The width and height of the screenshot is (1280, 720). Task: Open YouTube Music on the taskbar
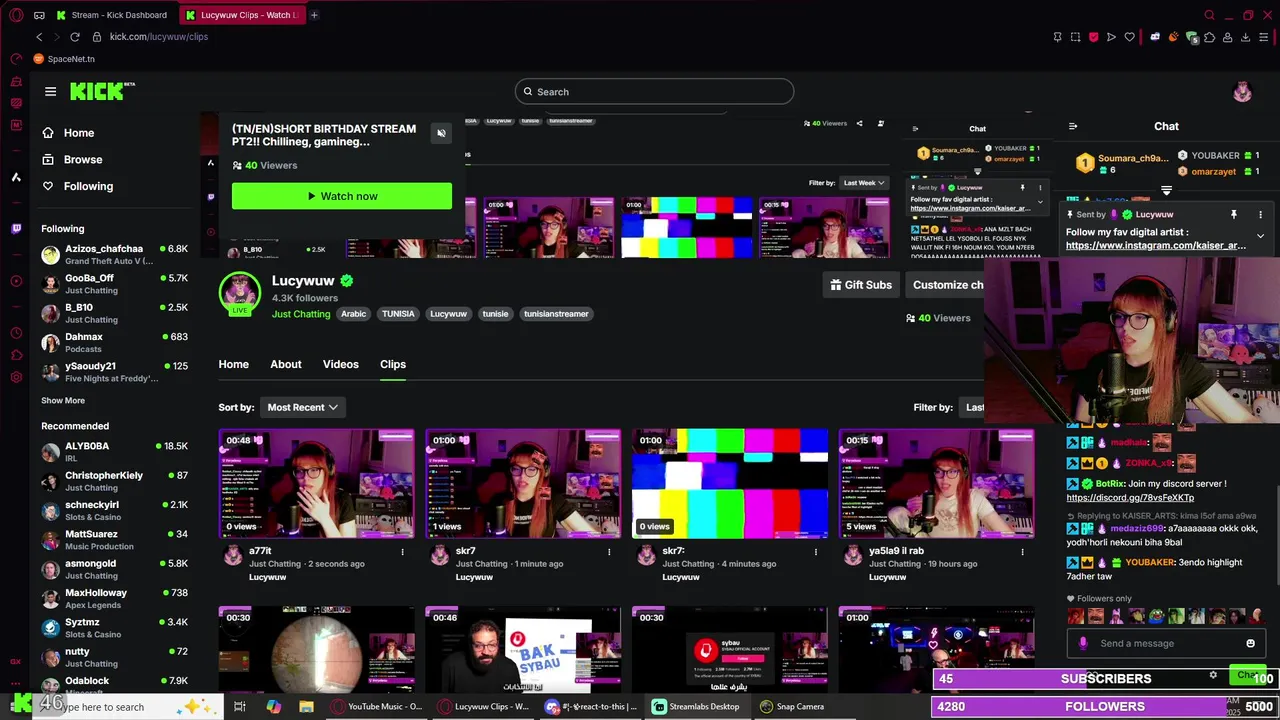click(378, 706)
